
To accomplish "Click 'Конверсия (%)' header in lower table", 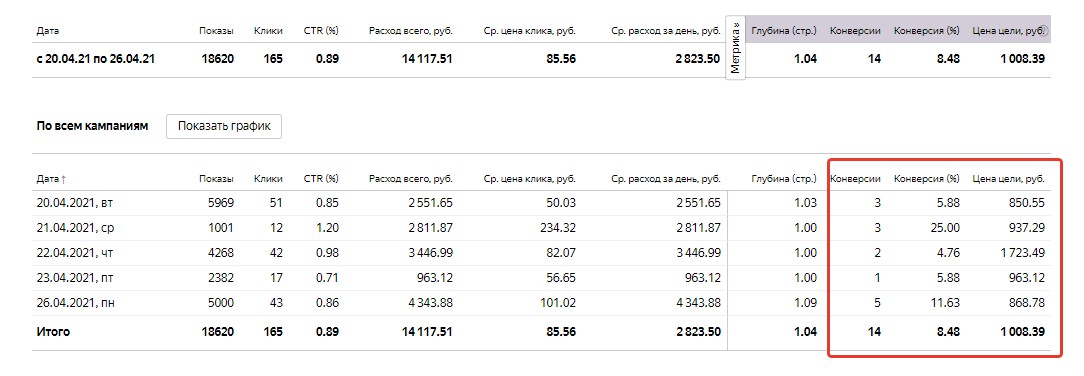I will point(927,179).
